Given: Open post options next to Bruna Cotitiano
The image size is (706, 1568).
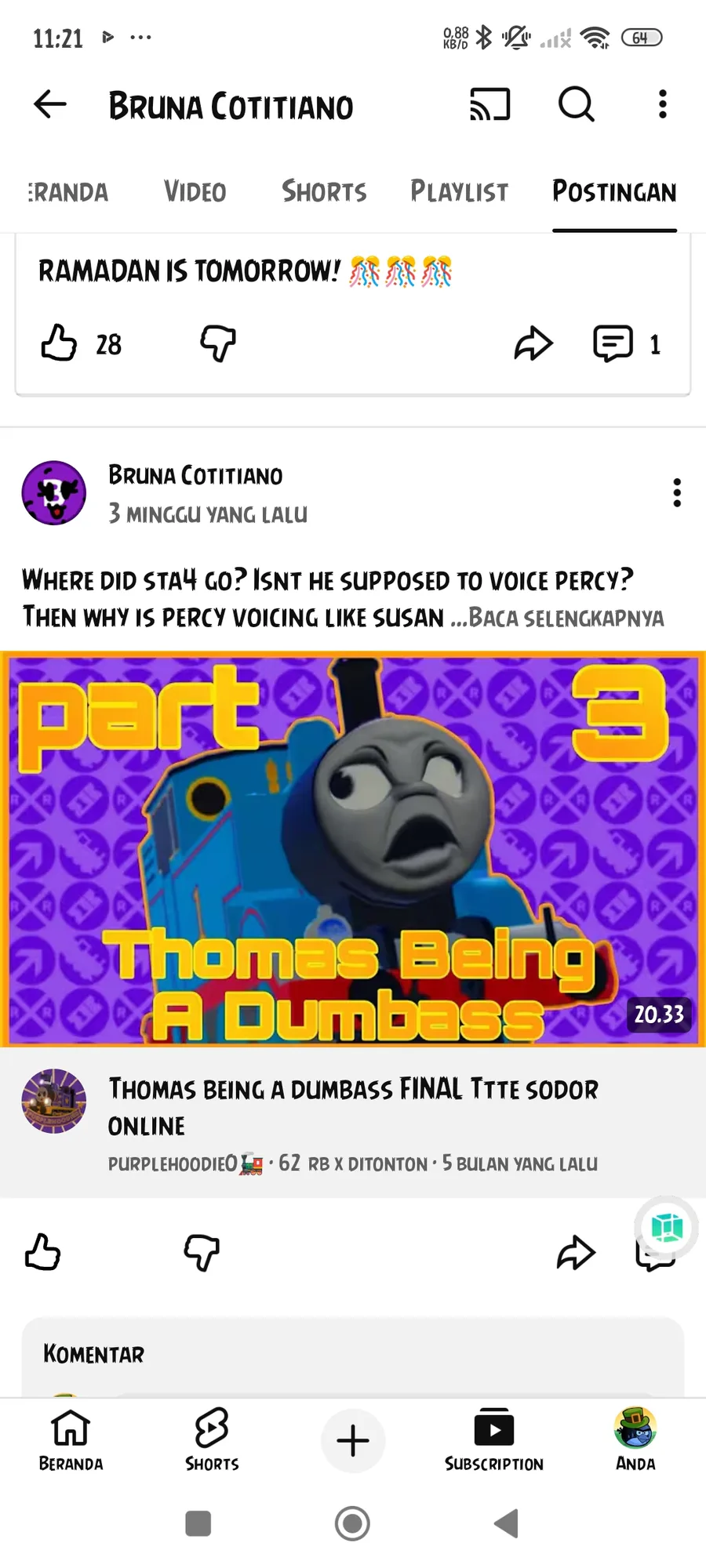Looking at the screenshot, I should (x=677, y=493).
